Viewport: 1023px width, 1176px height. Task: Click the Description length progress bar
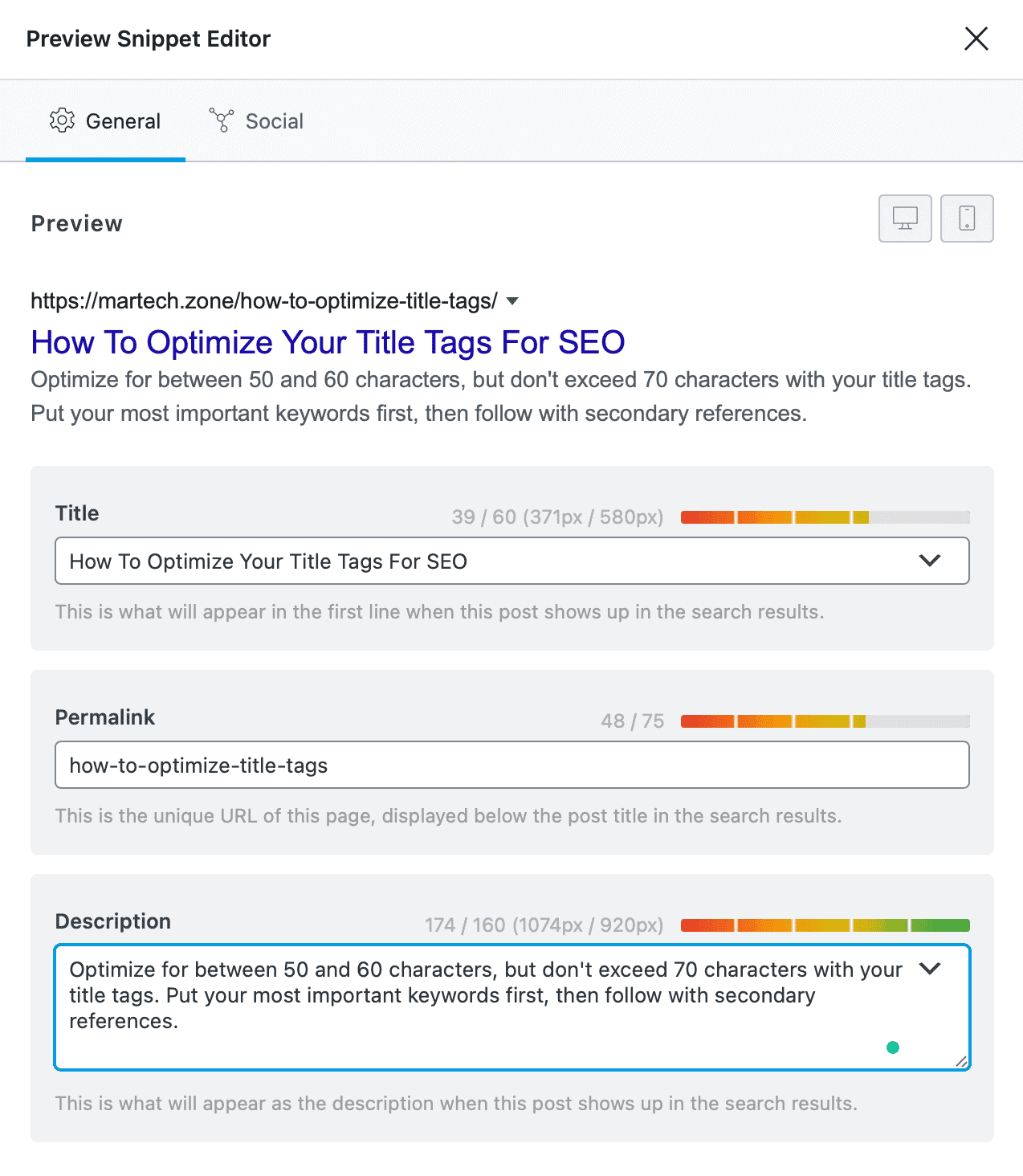825,925
